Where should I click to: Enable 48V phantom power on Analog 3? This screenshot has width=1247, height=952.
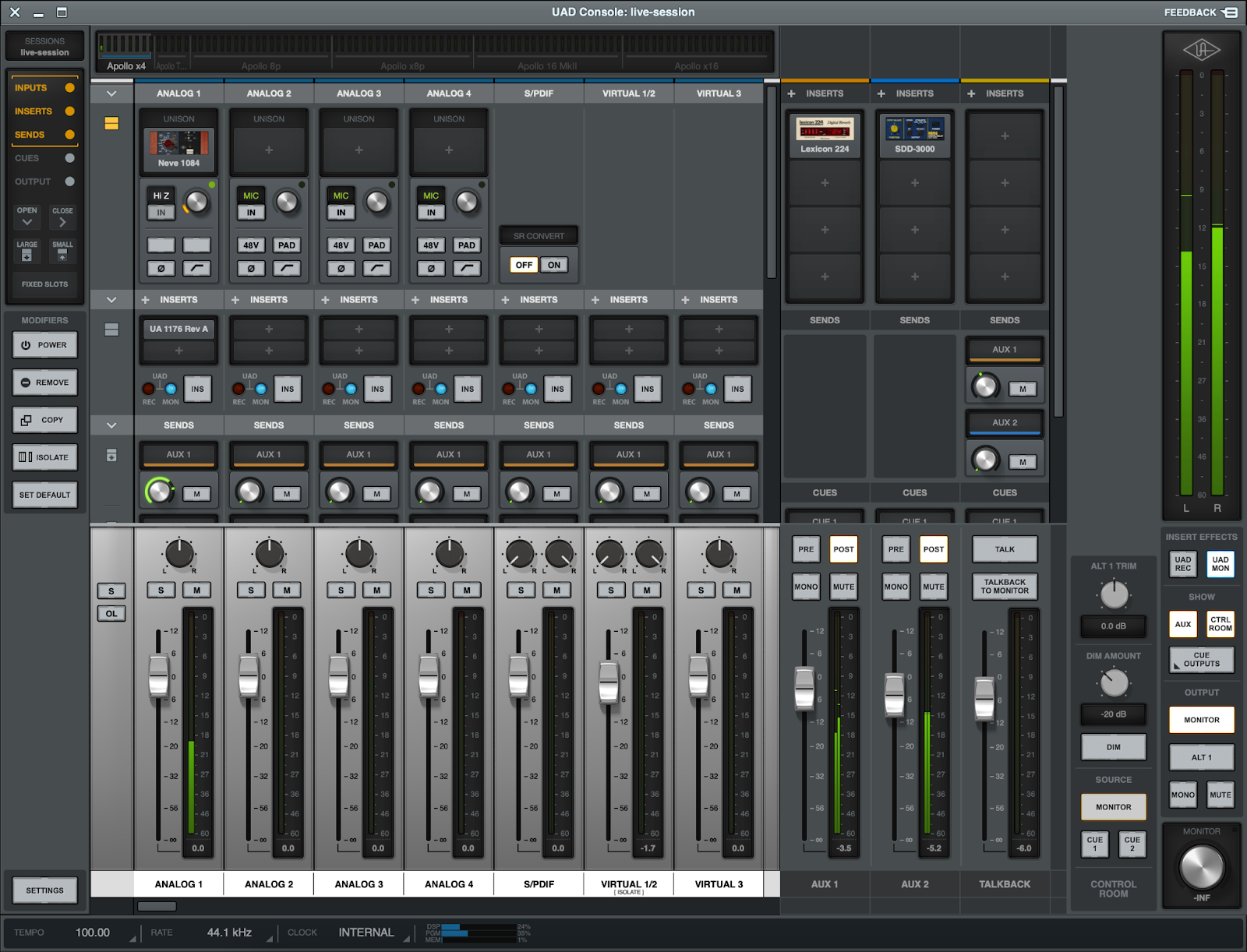coord(340,245)
